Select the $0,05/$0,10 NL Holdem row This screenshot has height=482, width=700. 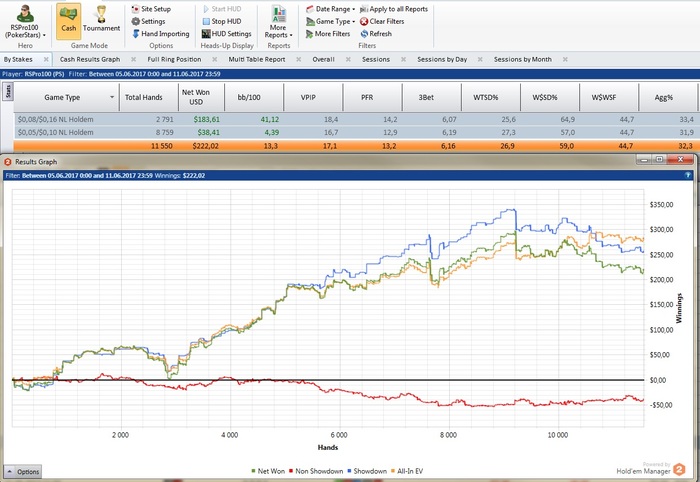click(355, 132)
